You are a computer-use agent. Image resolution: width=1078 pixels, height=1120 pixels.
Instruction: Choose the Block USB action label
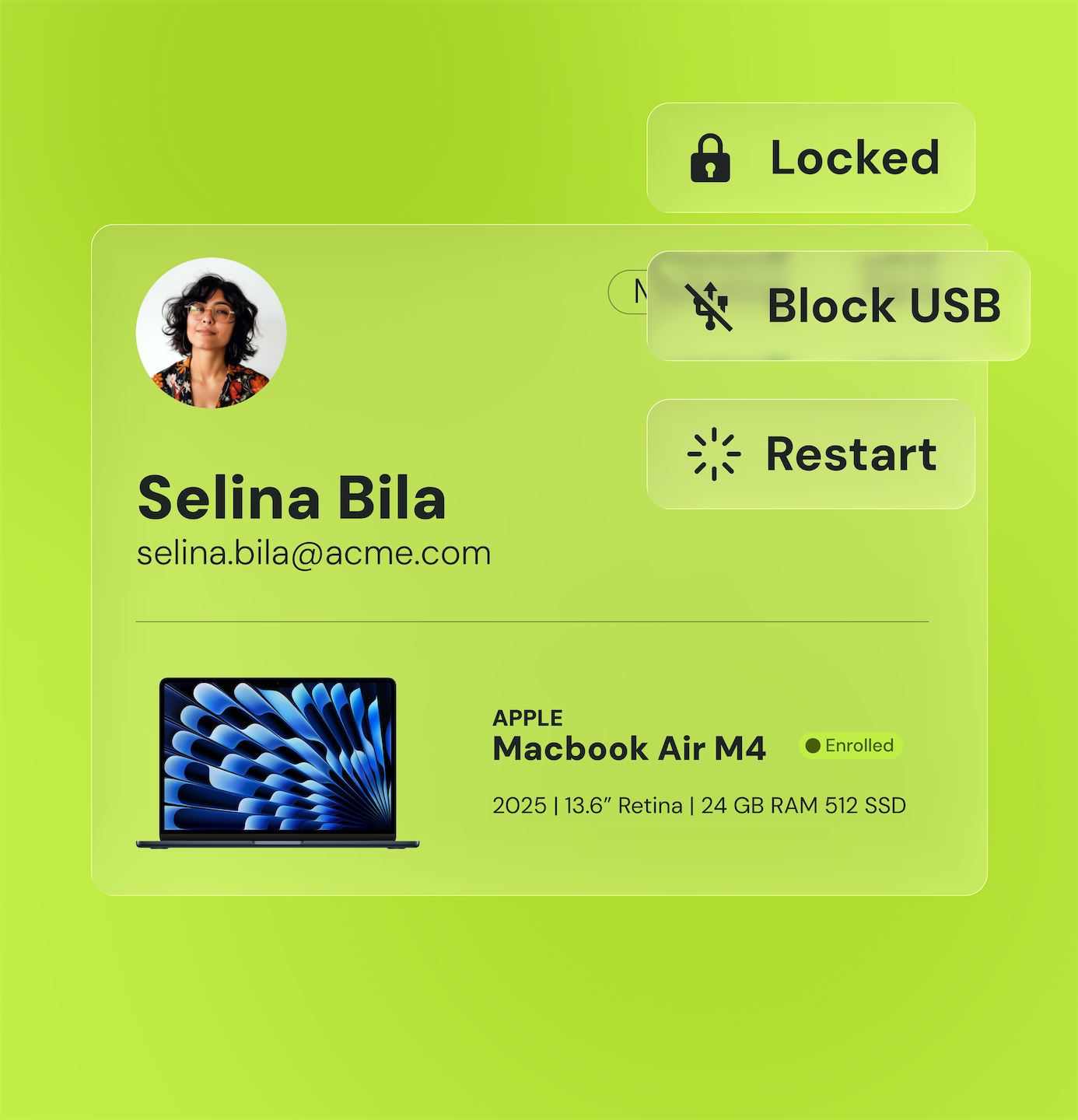[x=884, y=306]
